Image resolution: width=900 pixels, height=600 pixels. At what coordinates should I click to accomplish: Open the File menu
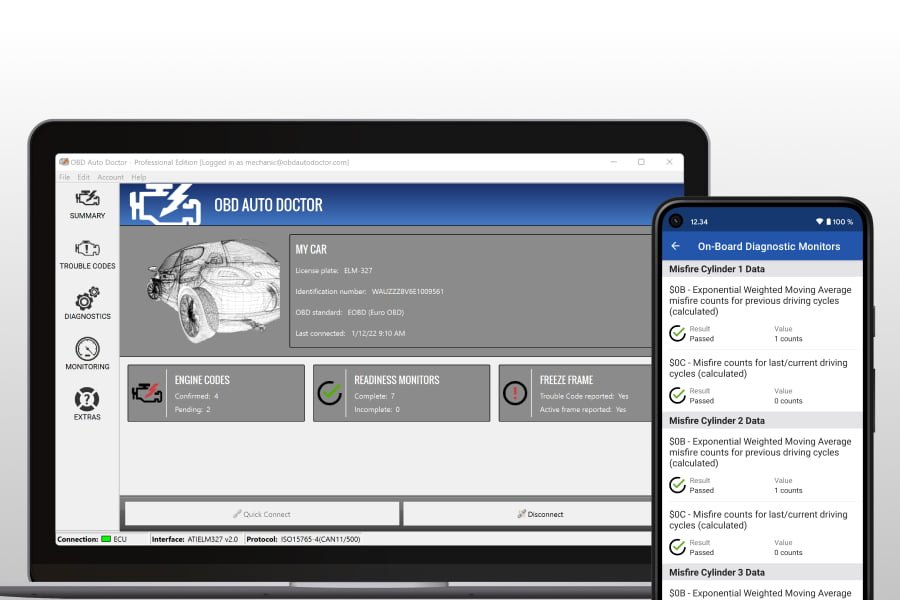[64, 177]
